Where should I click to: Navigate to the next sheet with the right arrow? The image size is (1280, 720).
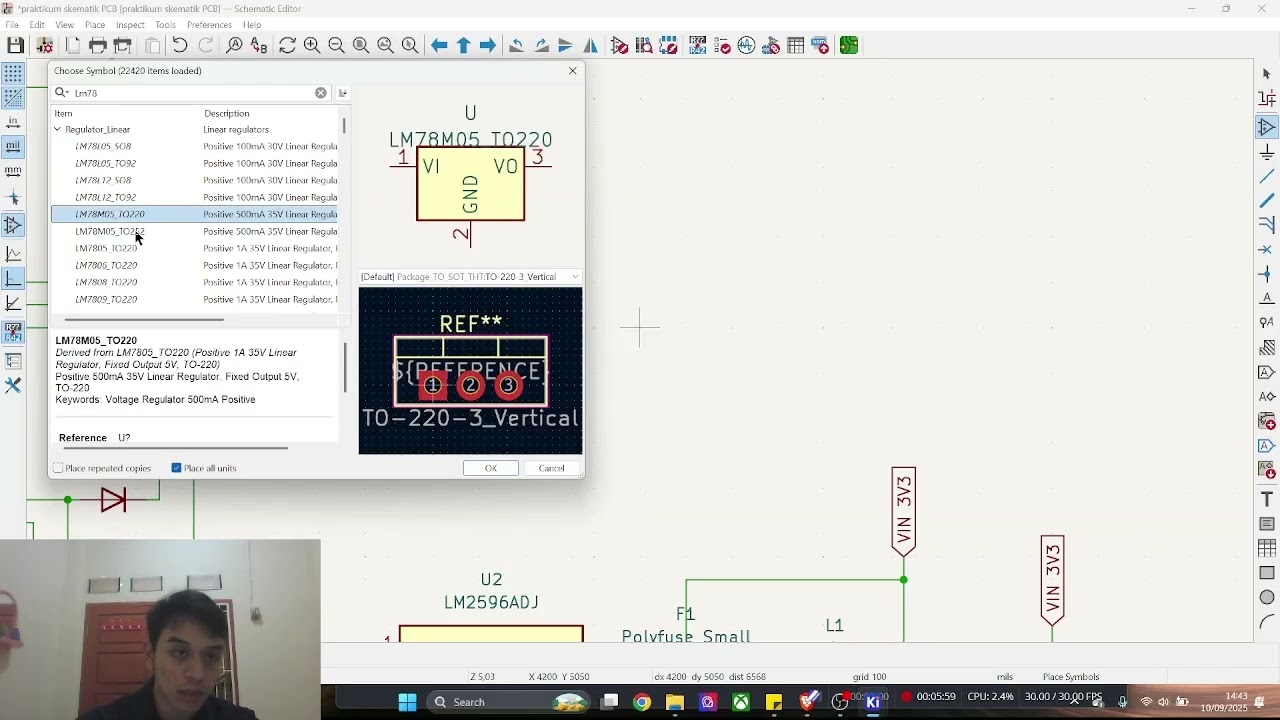coord(488,46)
